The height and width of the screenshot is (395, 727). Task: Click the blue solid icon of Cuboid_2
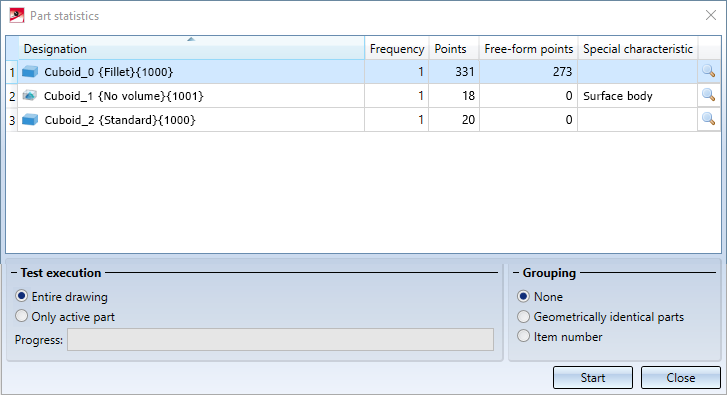coord(30,120)
